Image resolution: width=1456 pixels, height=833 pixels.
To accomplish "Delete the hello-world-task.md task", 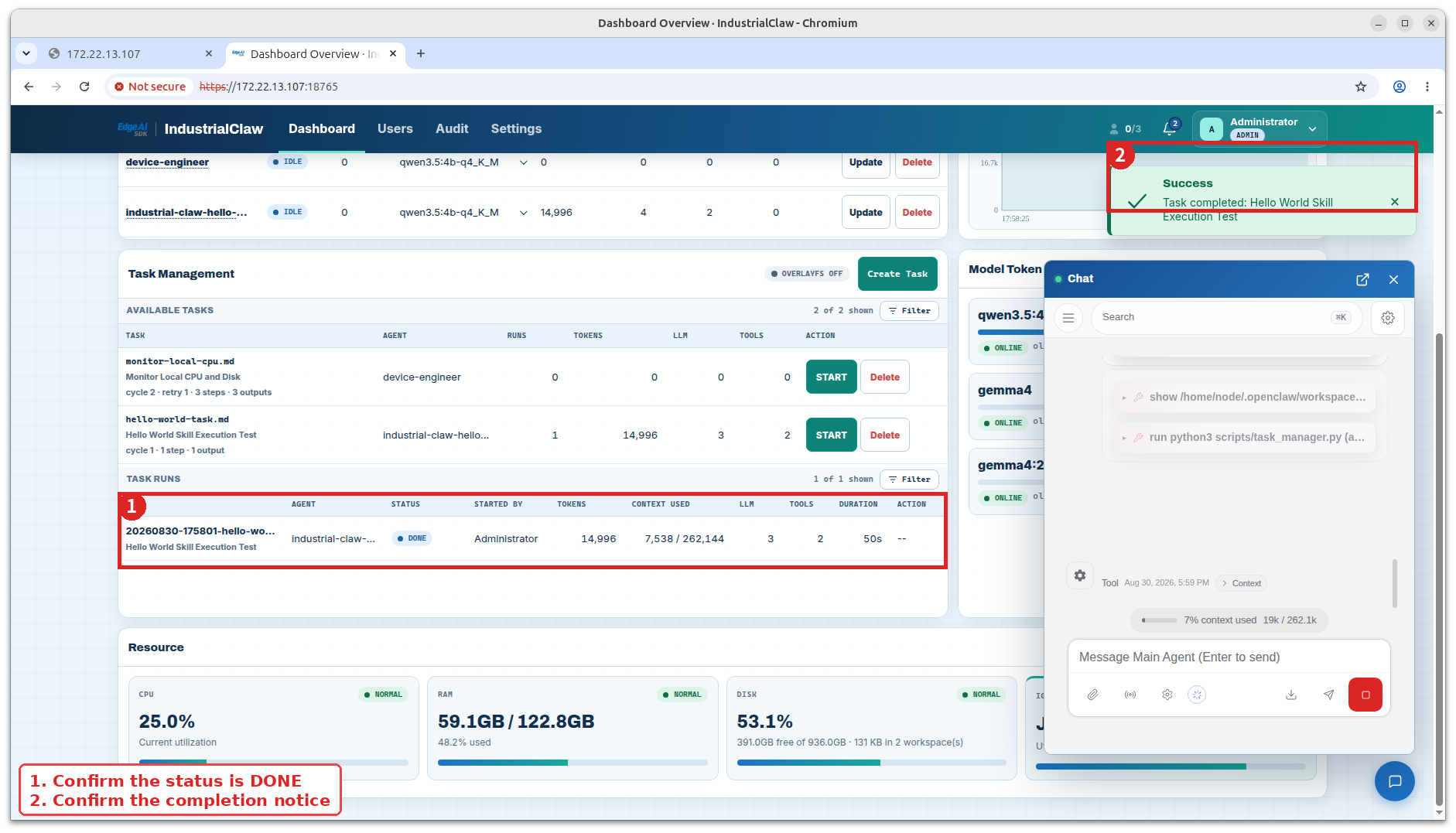I will tap(884, 435).
